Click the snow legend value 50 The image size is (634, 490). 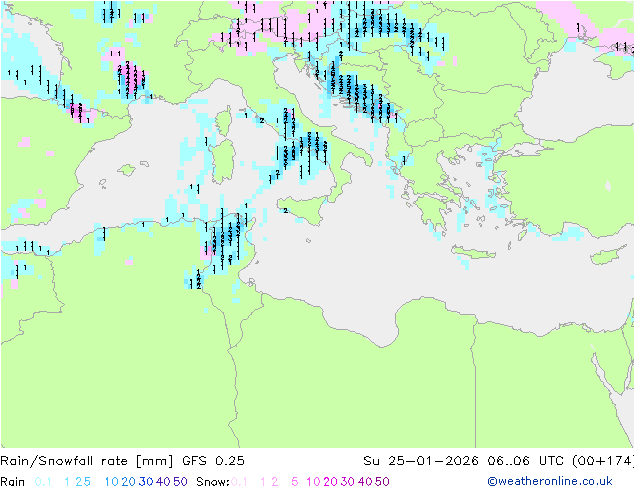tap(382, 482)
